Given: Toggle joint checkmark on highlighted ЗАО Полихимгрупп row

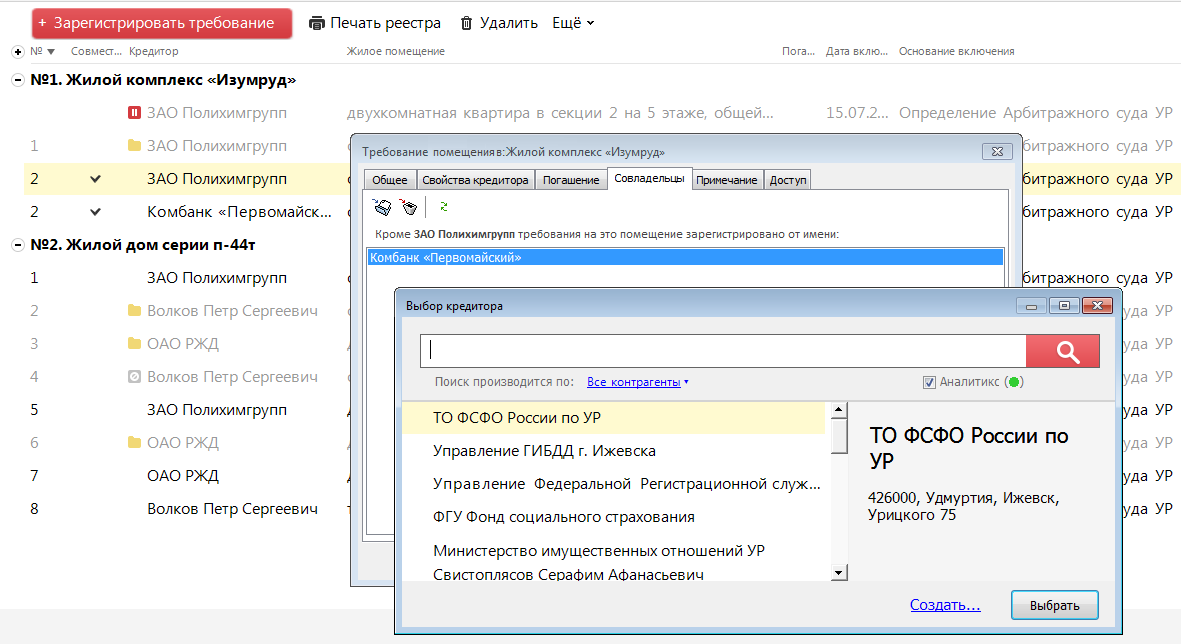Looking at the screenshot, I should [96, 179].
